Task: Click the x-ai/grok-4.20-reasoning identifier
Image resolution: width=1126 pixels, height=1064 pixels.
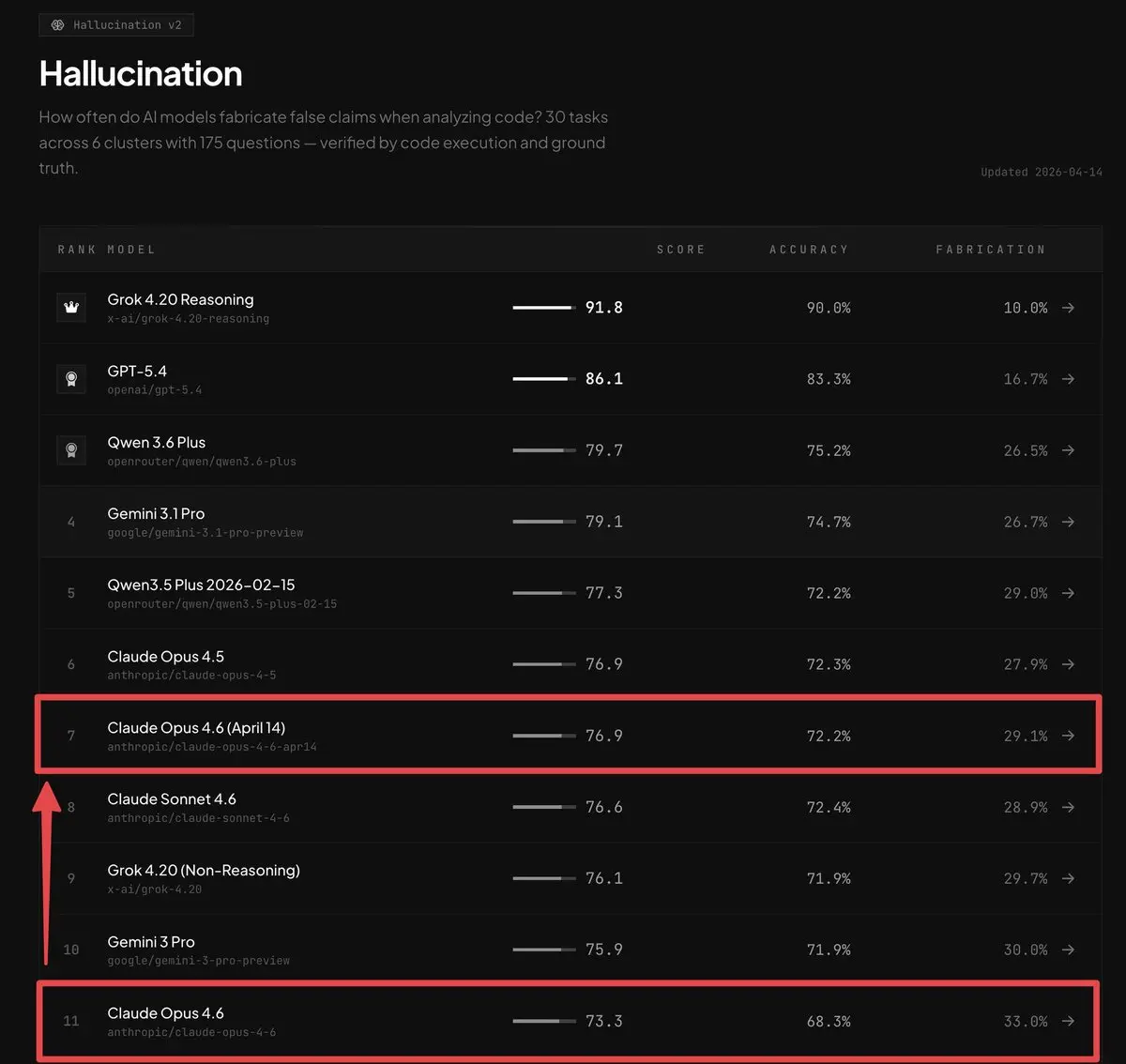Action: click(x=188, y=319)
